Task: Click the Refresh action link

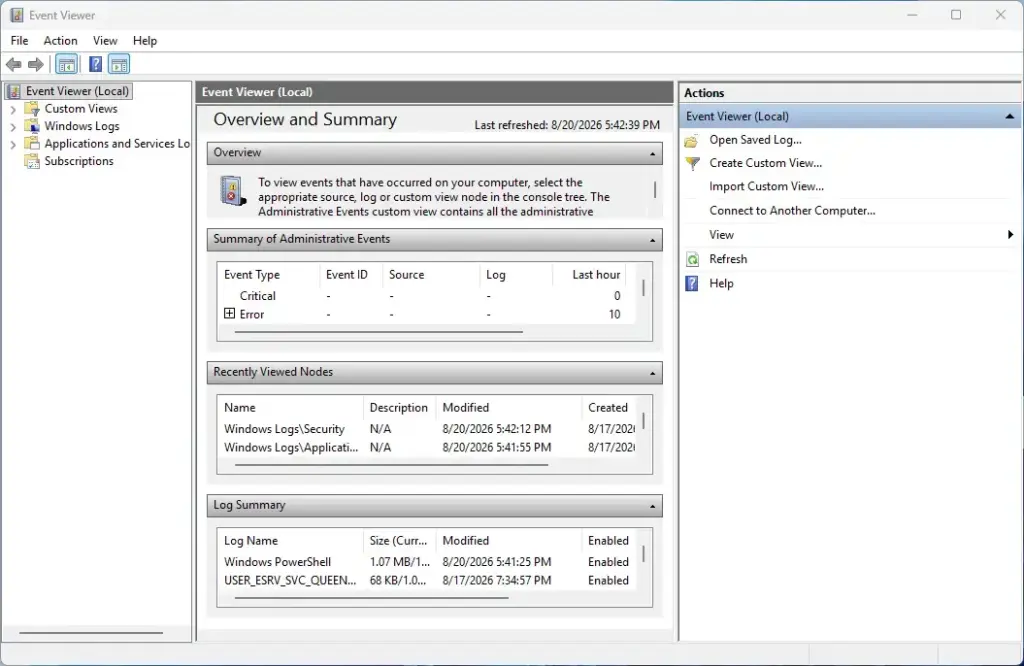Action: 728,259
